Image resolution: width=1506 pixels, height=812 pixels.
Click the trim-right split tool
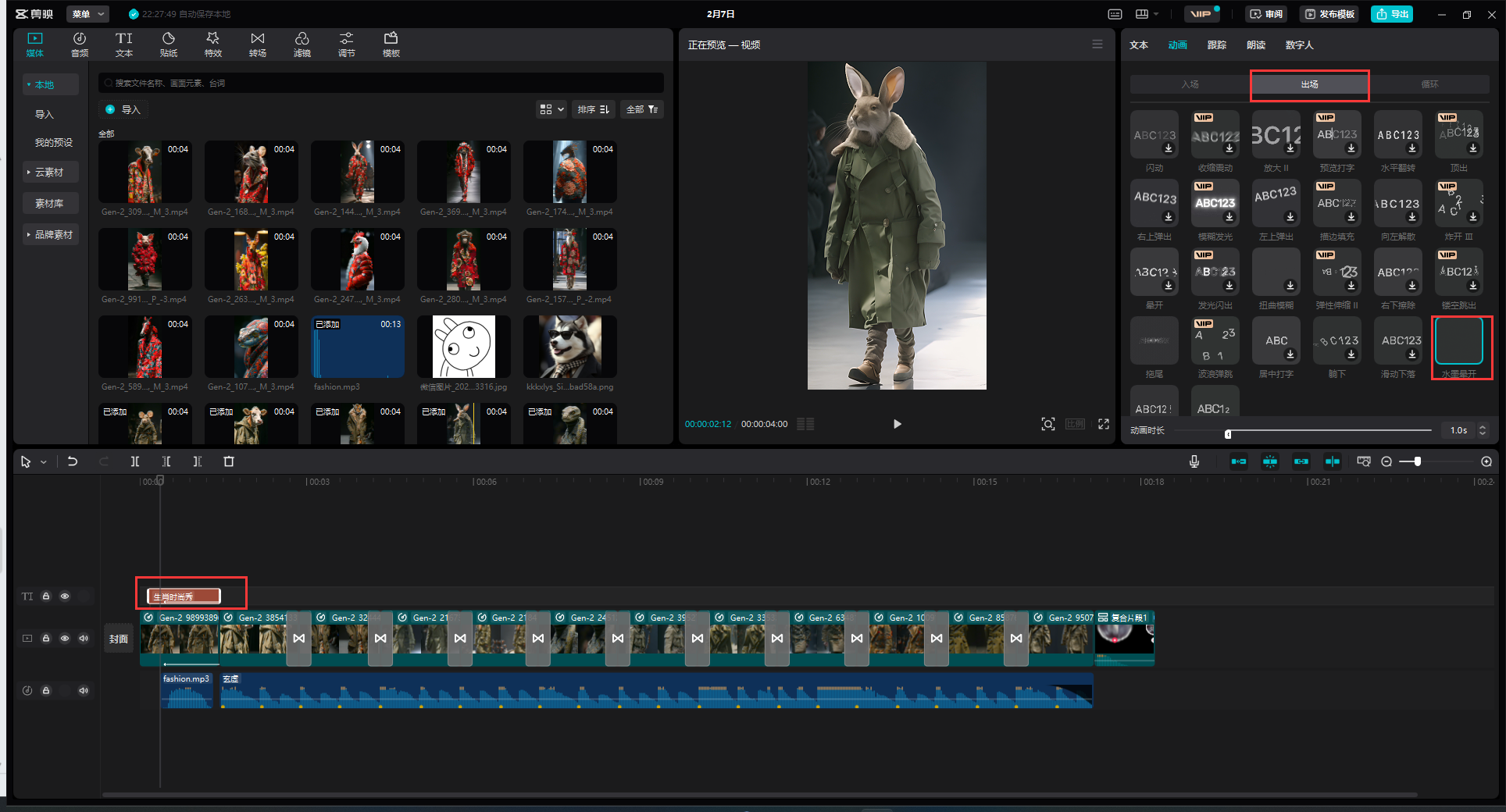[x=198, y=461]
